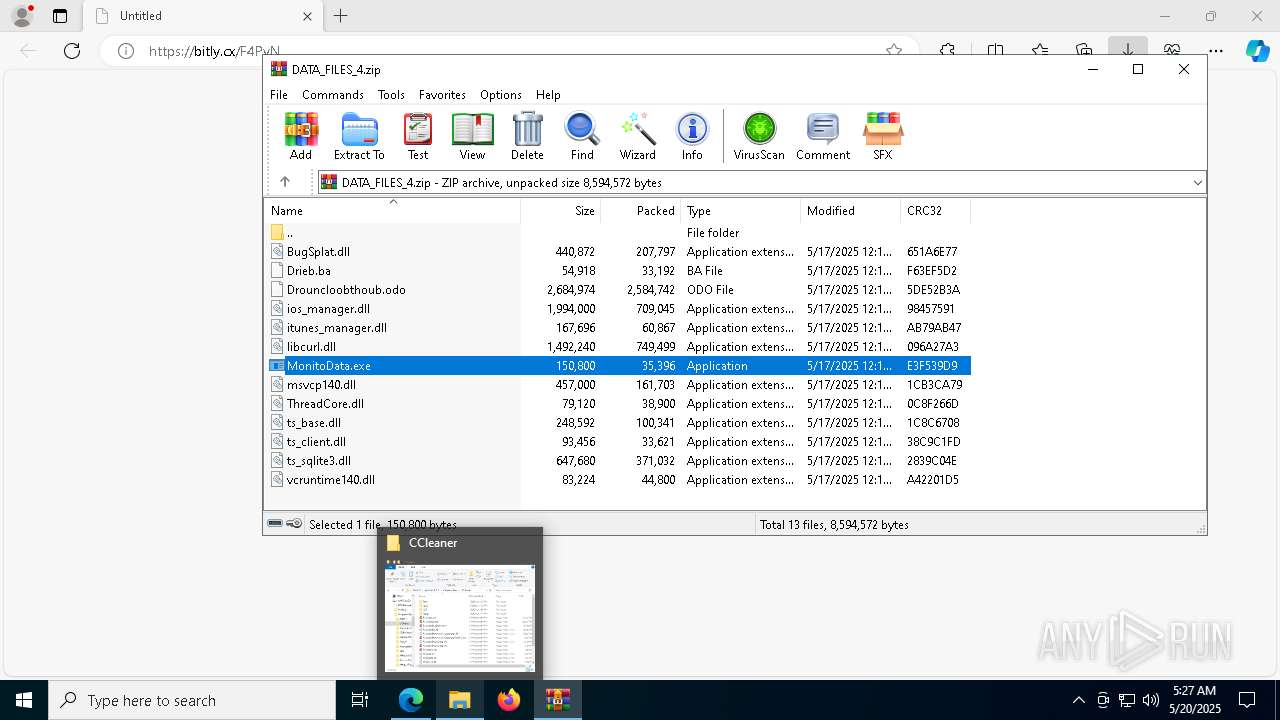Image resolution: width=1280 pixels, height=720 pixels.
Task: Click the disk drive icon in status bar
Action: coord(275,524)
